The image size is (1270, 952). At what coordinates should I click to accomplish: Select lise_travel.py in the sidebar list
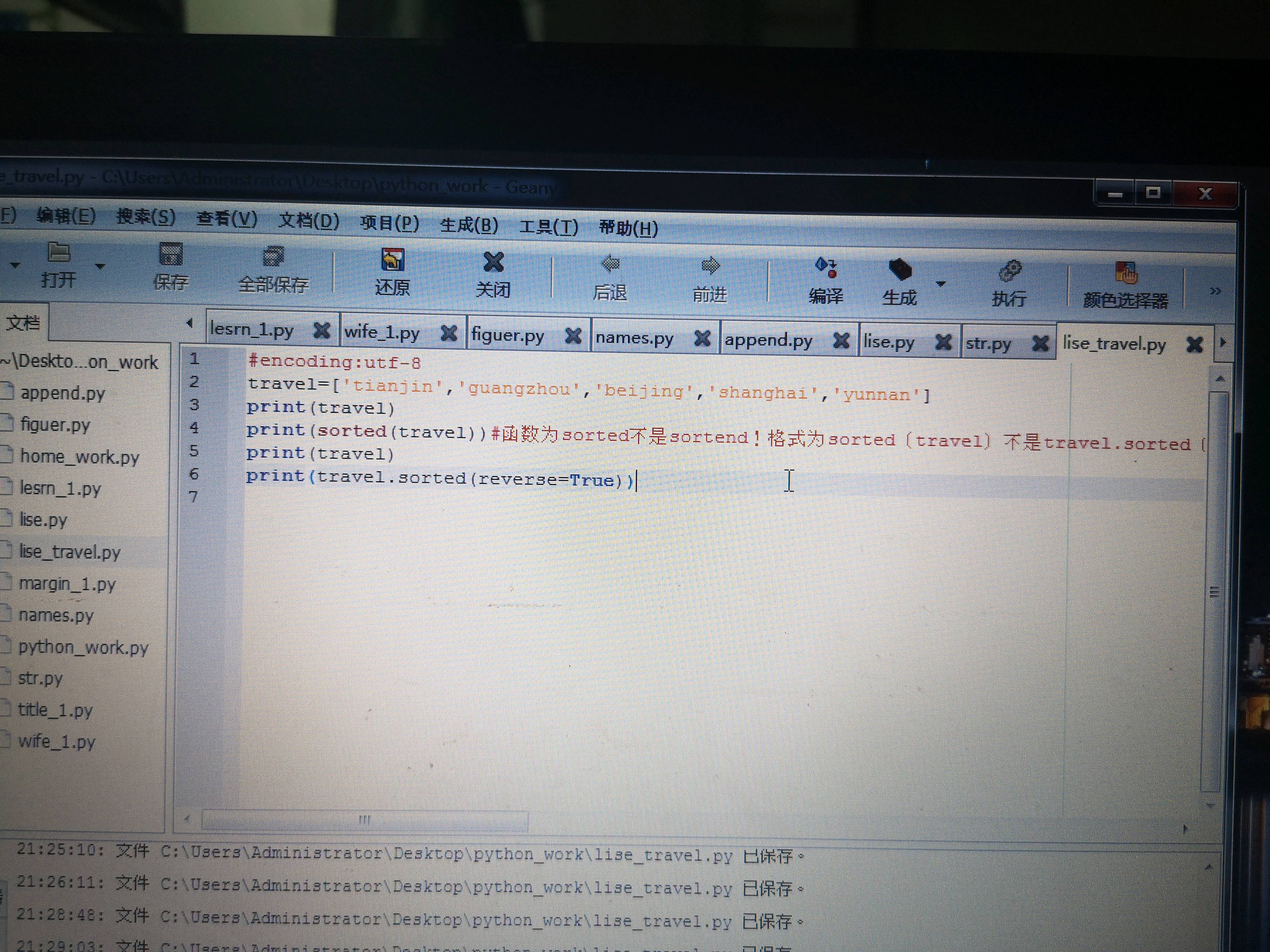coord(69,552)
